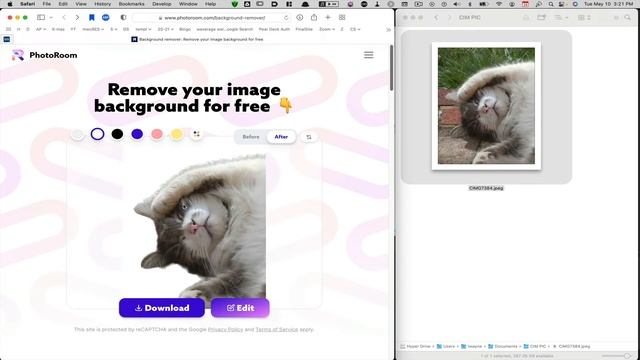Reload the PhotoRoom page
The height and width of the screenshot is (360, 640).
(286, 18)
